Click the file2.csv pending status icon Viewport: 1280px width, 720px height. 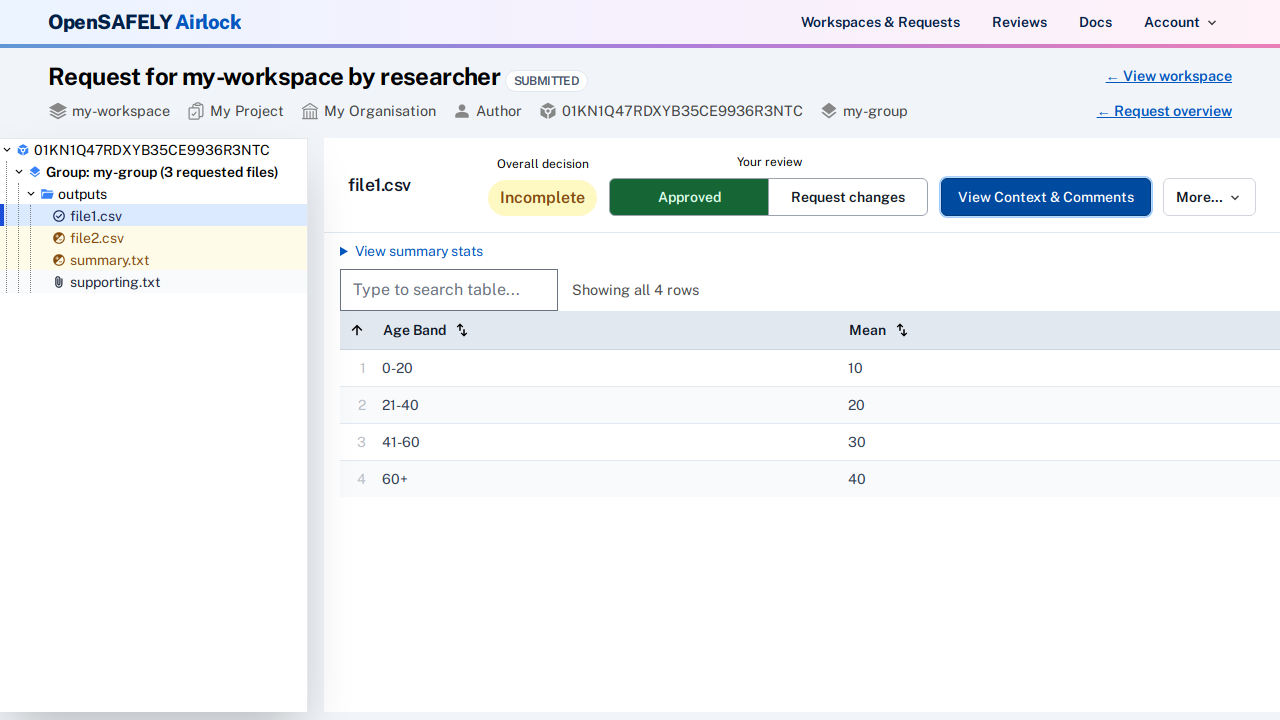pos(59,238)
